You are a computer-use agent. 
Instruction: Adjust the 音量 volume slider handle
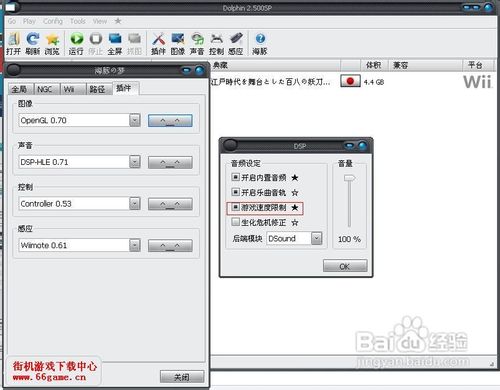349,178
